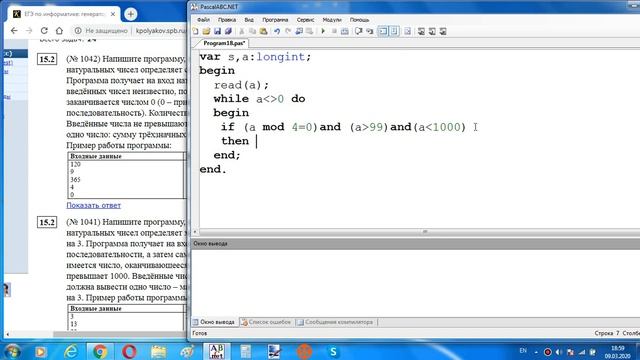The image size is (640, 360).
Task: Open the Файл menu
Action: point(203,20)
